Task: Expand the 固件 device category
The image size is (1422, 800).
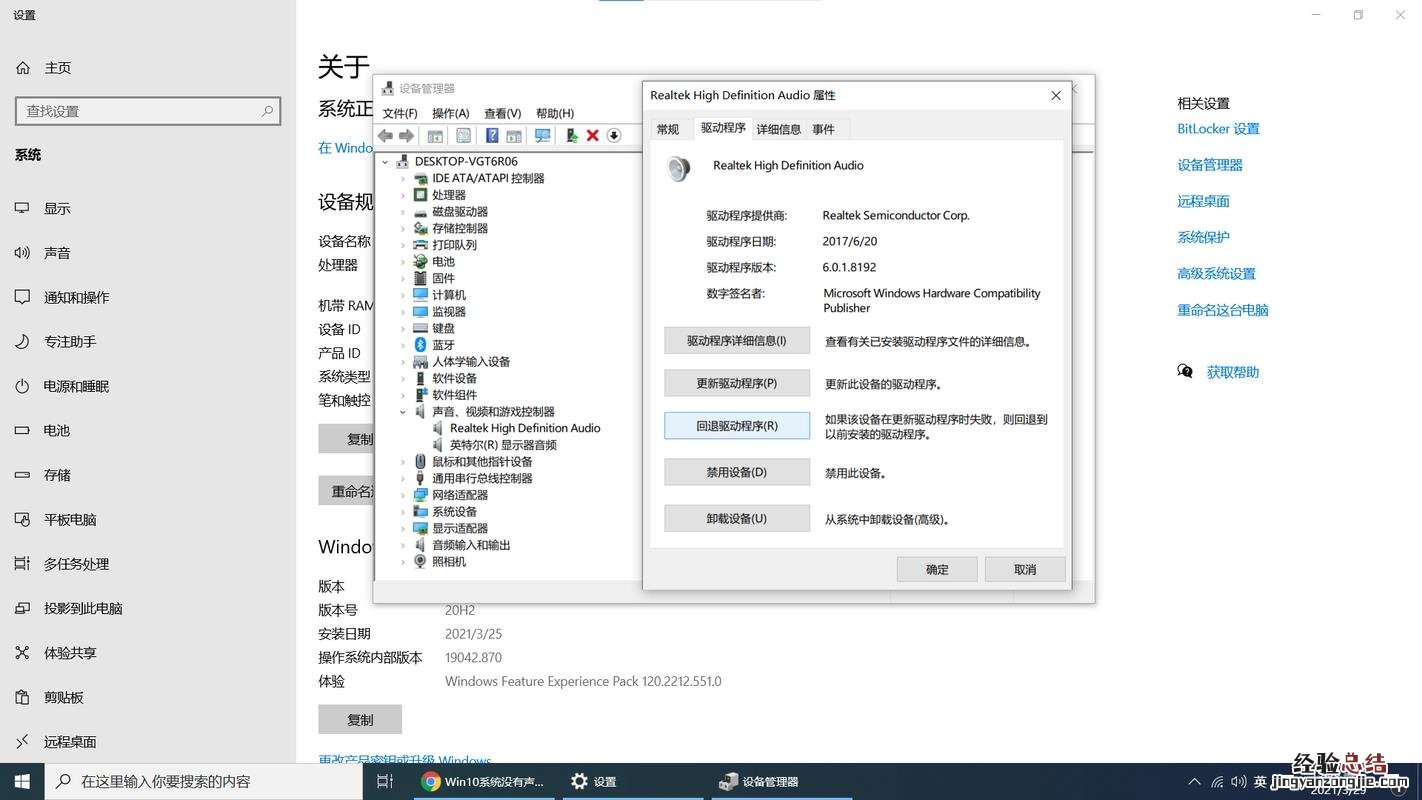Action: tap(403, 279)
